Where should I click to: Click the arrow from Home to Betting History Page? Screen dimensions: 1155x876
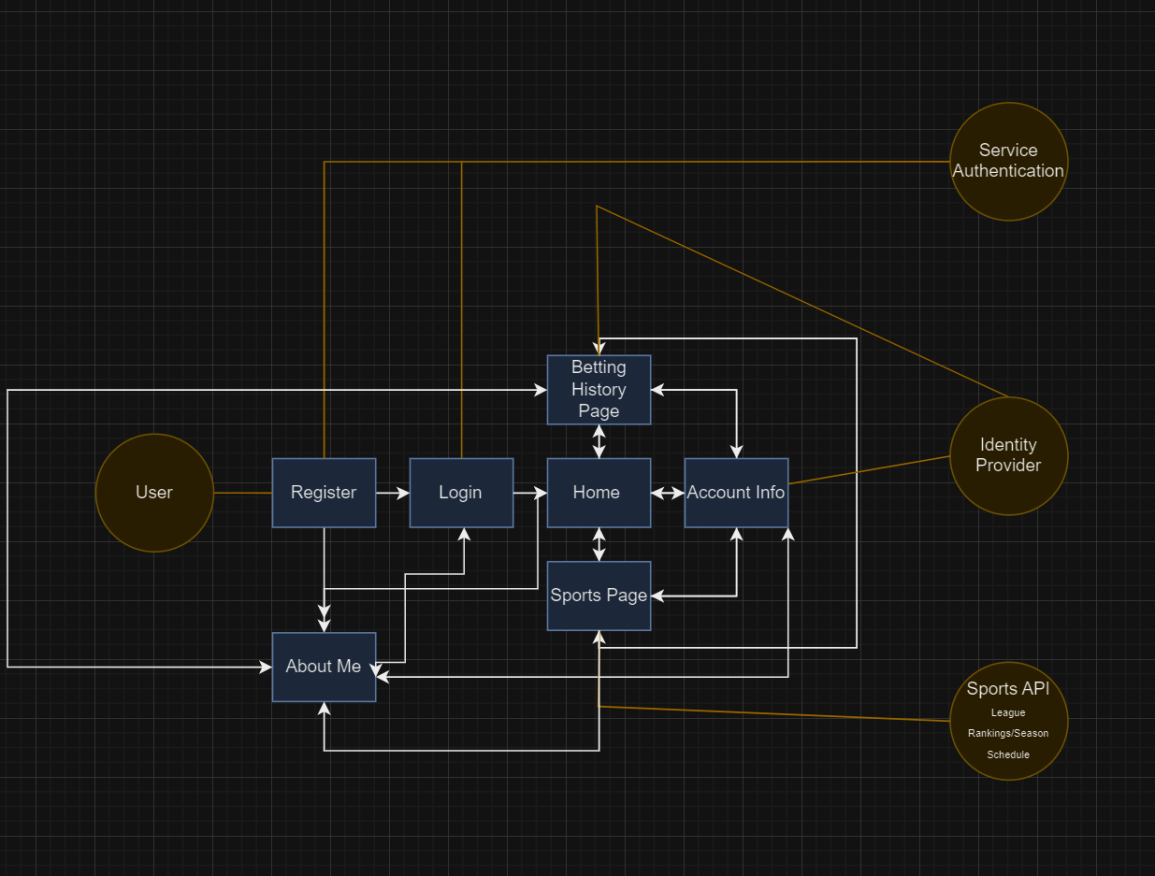[x=598, y=440]
